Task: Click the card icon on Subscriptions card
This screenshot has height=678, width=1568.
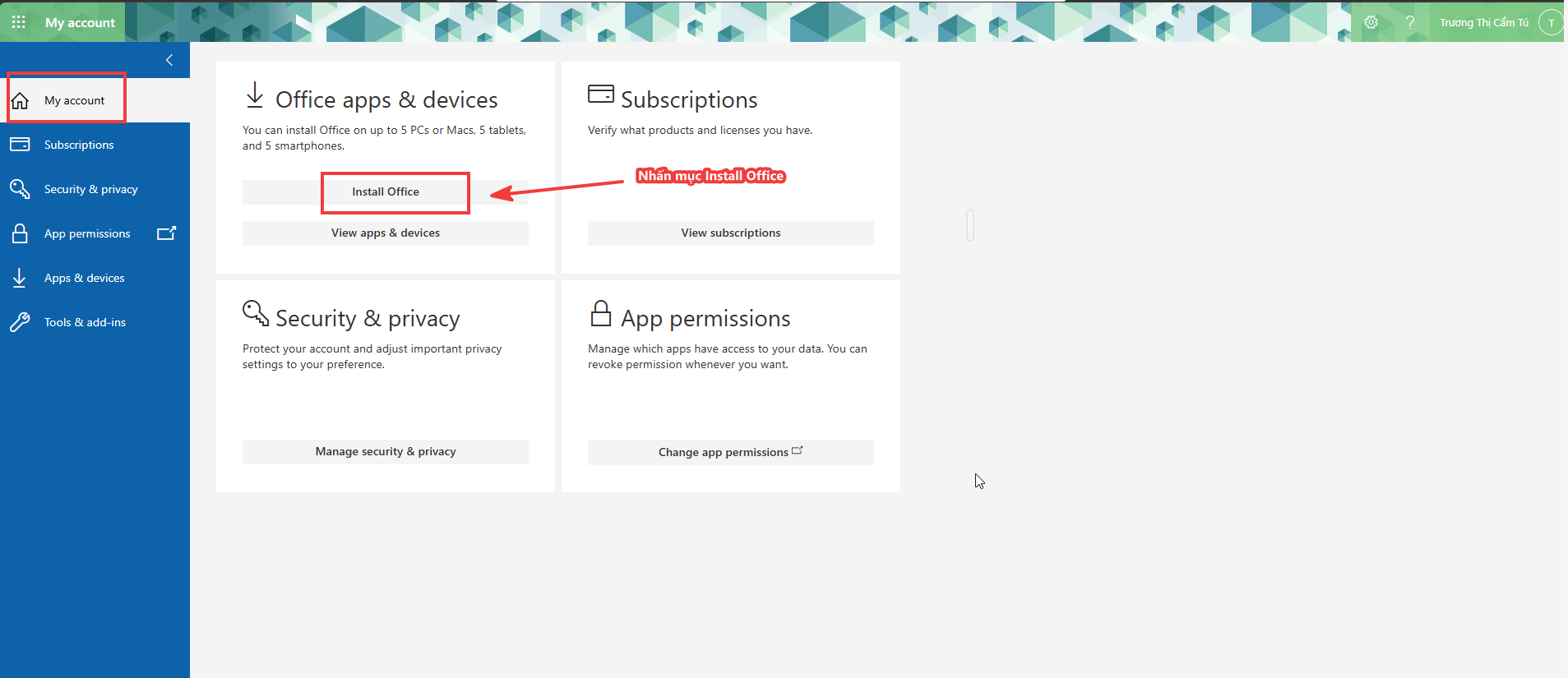Action: tap(601, 93)
